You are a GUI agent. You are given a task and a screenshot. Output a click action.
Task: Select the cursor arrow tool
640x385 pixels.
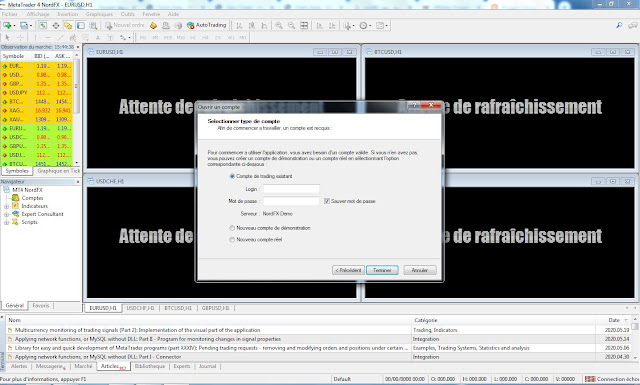[7, 38]
